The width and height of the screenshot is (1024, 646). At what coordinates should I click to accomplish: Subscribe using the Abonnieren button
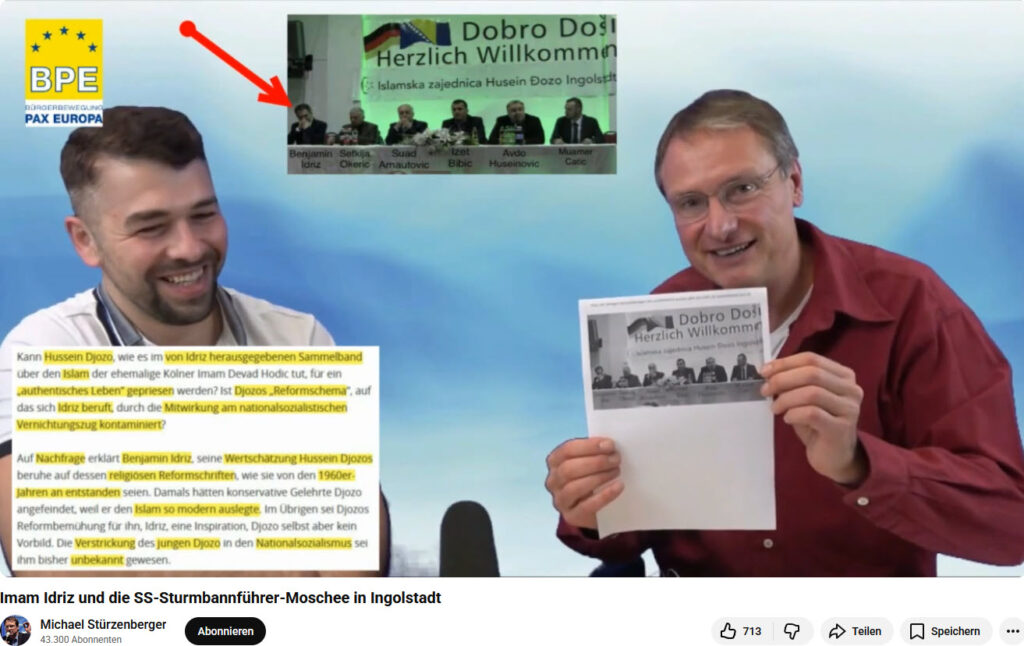225,631
